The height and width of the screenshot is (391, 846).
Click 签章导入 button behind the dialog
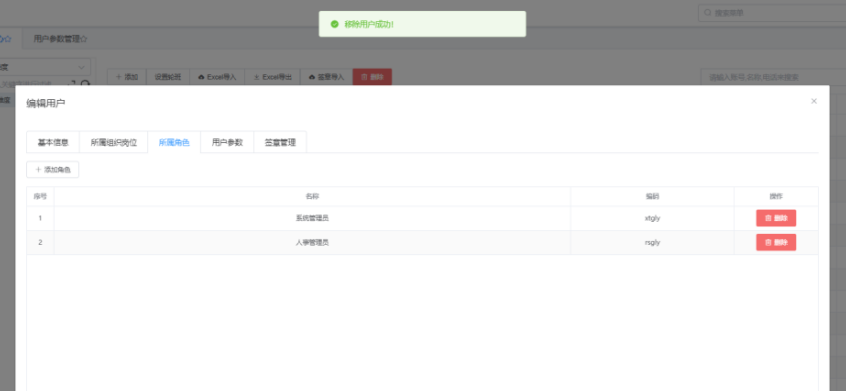(326, 77)
